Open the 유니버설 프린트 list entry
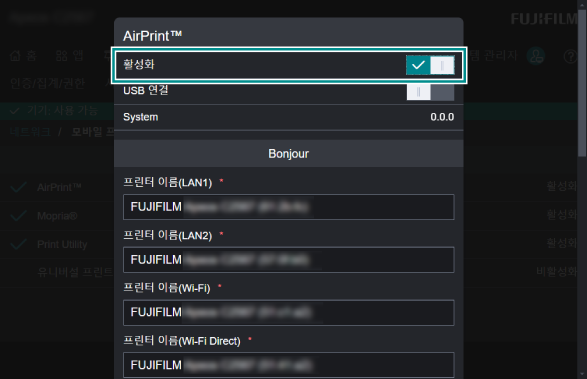The width and height of the screenshot is (587, 379). tap(75, 272)
